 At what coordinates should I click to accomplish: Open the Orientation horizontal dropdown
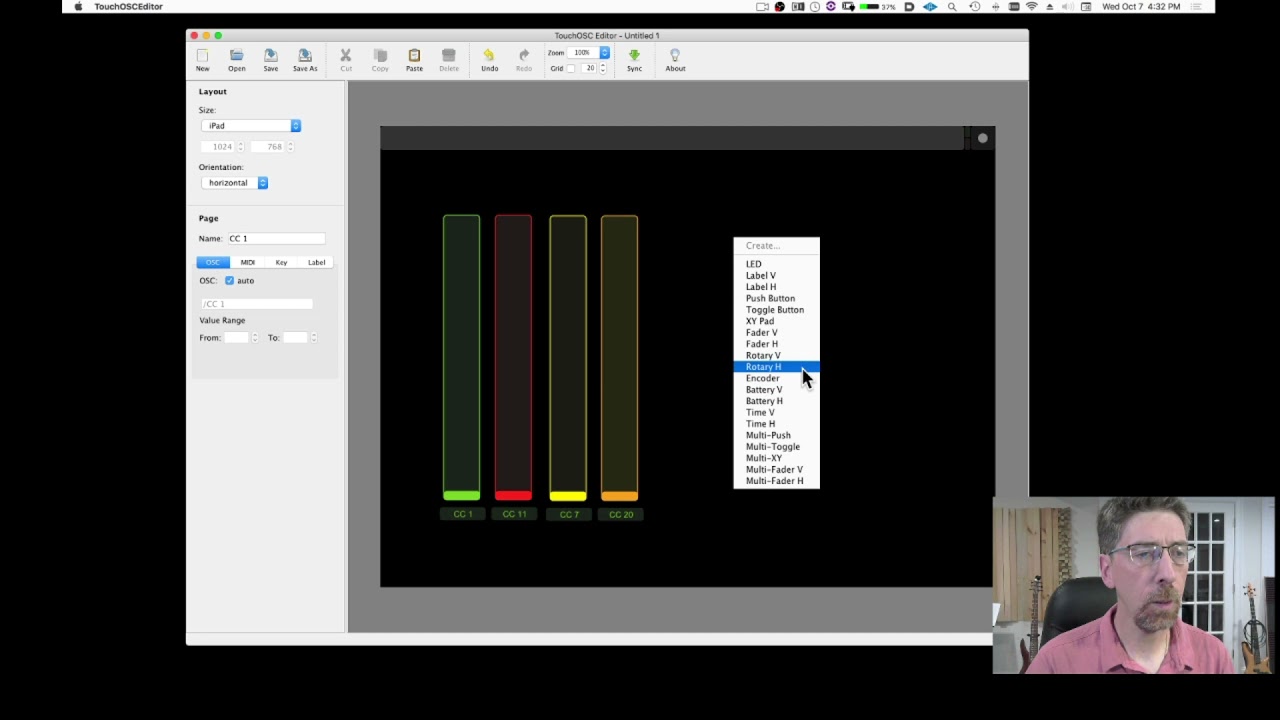pyautogui.click(x=234, y=183)
